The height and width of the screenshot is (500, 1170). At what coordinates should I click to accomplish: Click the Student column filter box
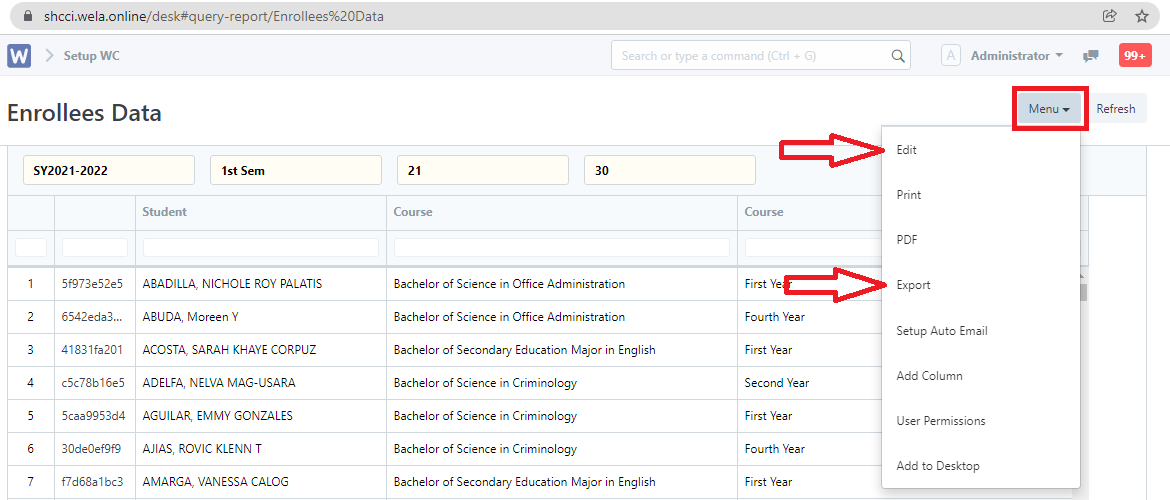coord(260,247)
